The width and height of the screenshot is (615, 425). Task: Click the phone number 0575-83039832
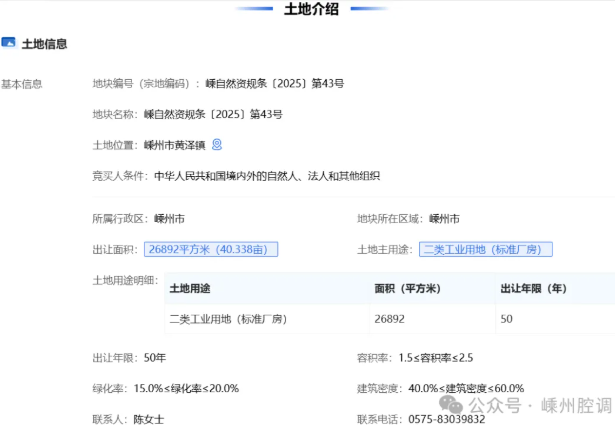point(449,419)
